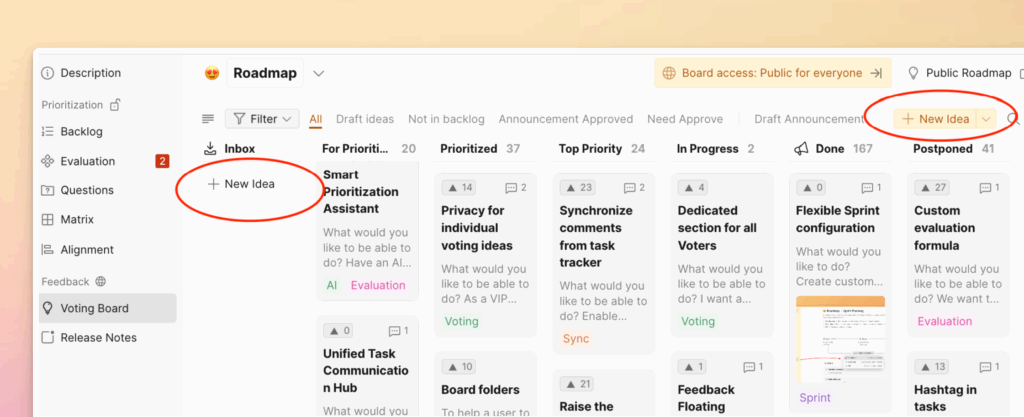Open the Matrix view icon

(x=47, y=220)
